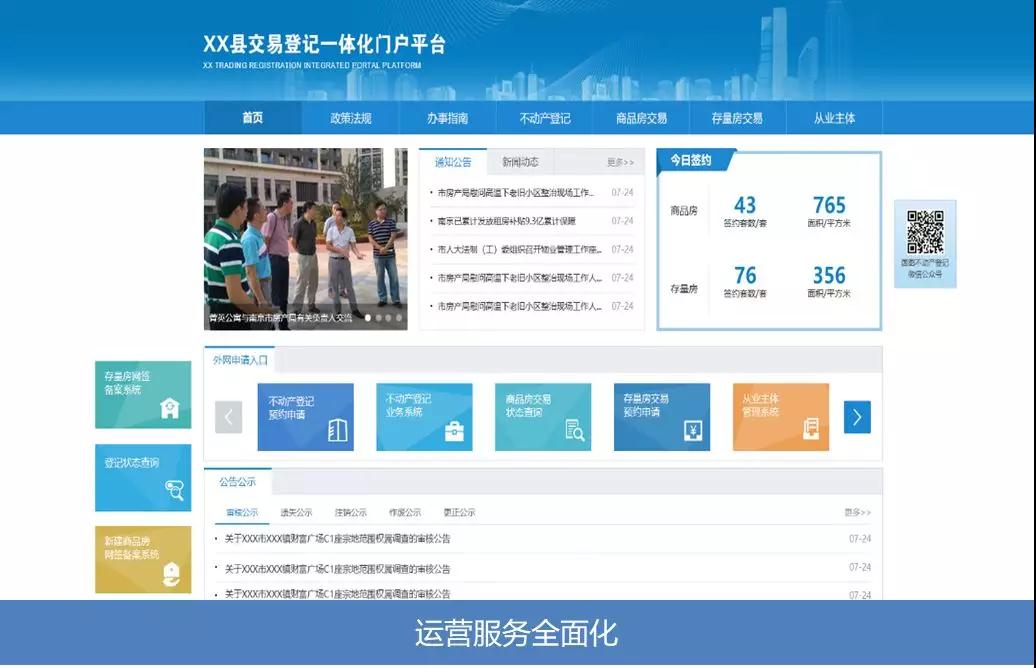Open 从业主体管理系统 tile

(780, 417)
